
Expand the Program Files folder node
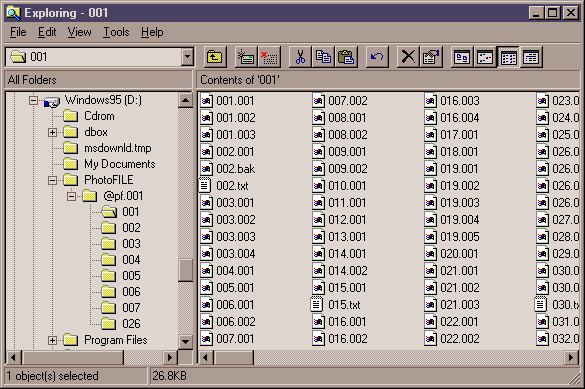click(52, 340)
